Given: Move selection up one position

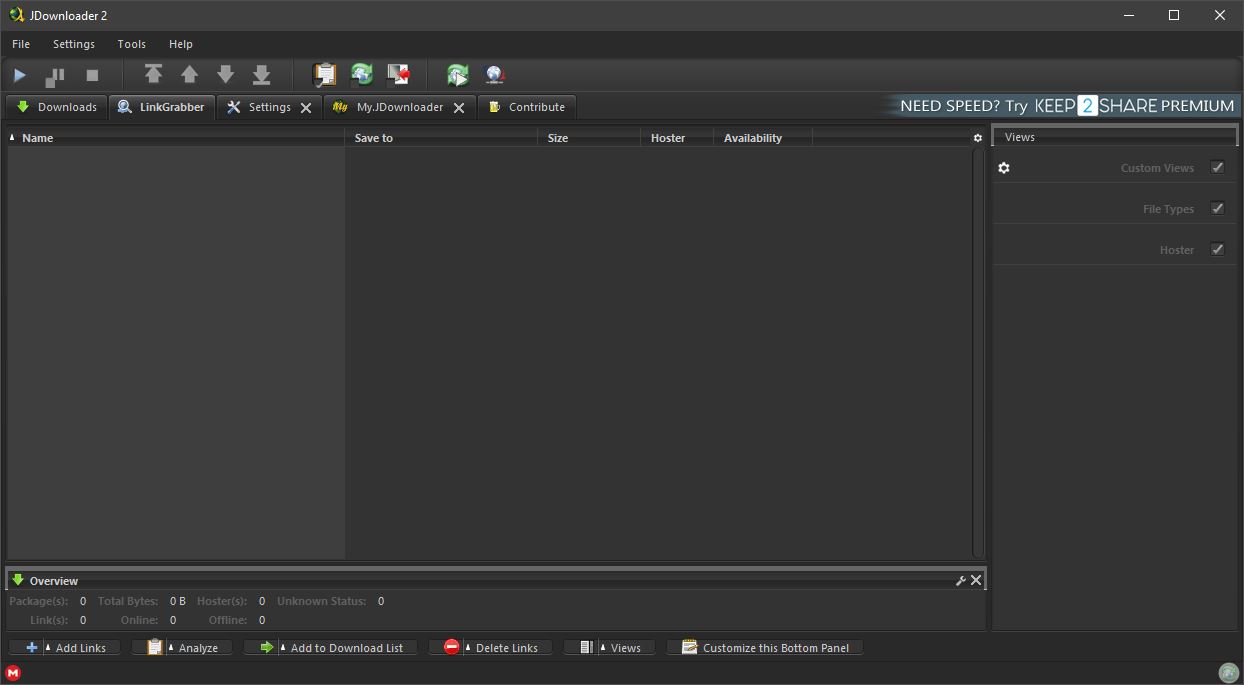Looking at the screenshot, I should coord(189,74).
